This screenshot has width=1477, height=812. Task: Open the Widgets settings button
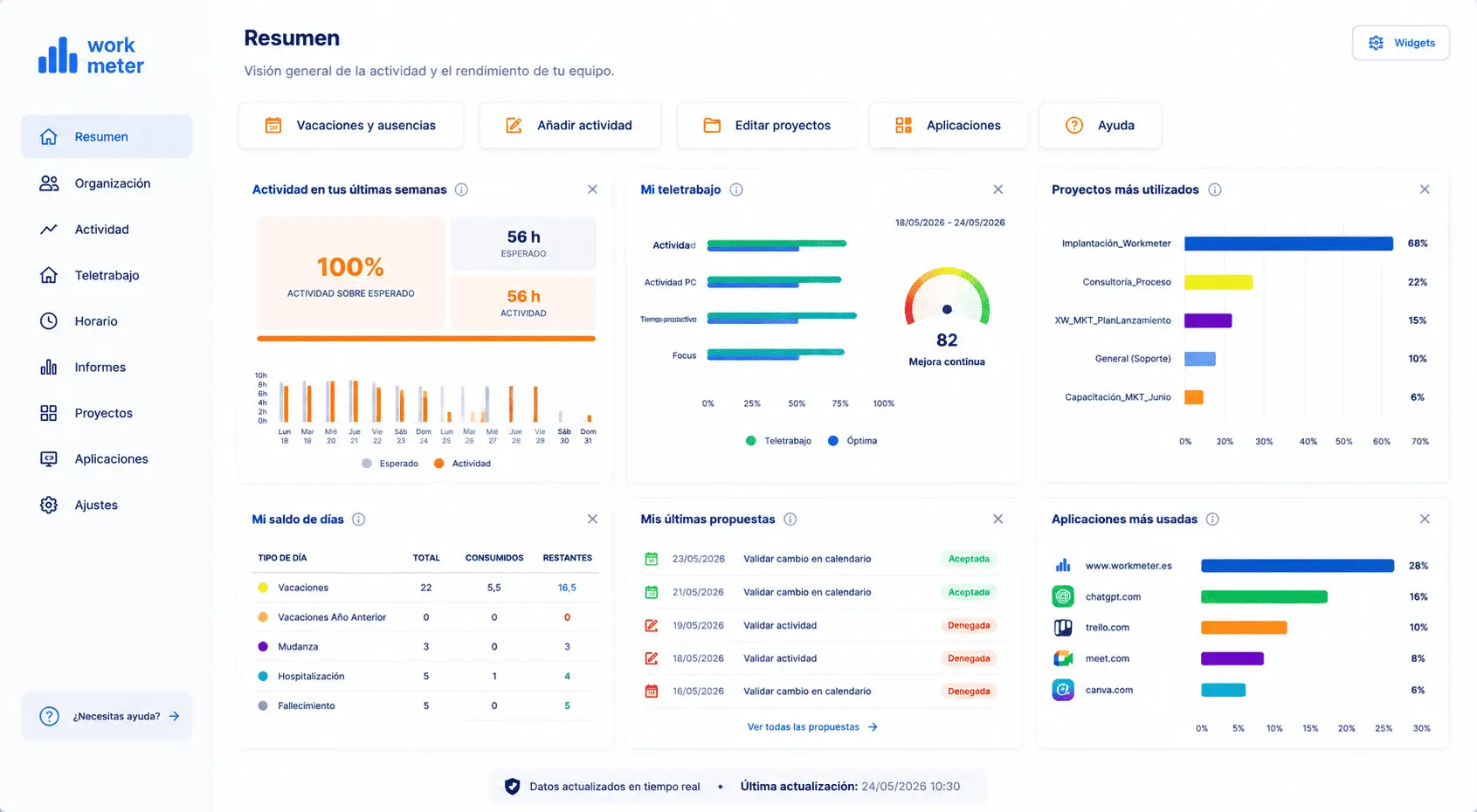pyautogui.click(x=1400, y=43)
